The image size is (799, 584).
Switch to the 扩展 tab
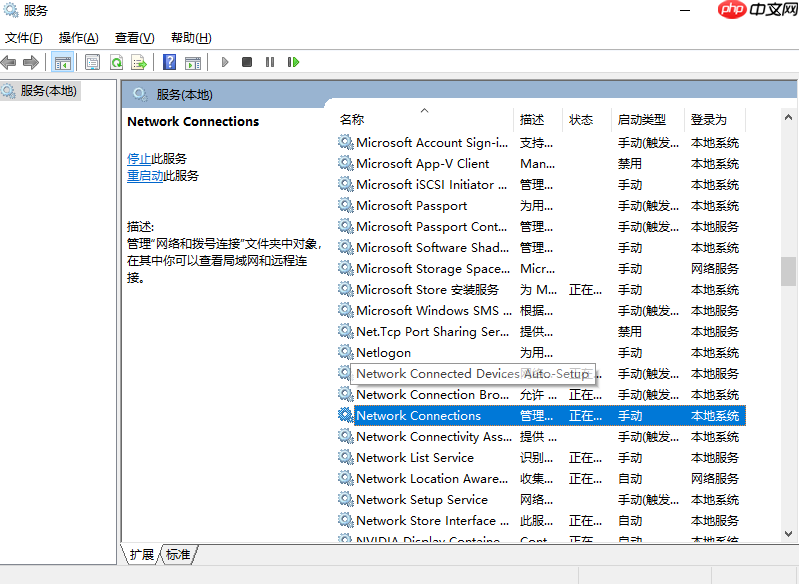[x=141, y=554]
